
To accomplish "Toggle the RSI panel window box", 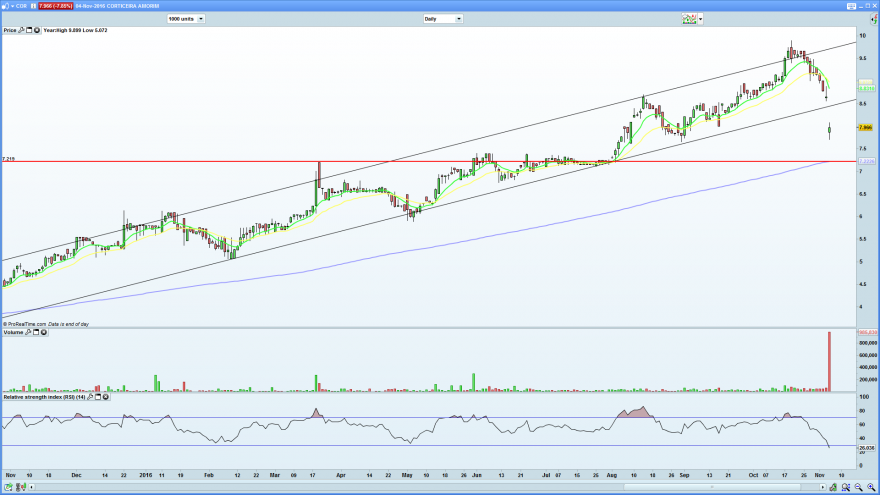I will click(x=98, y=397).
